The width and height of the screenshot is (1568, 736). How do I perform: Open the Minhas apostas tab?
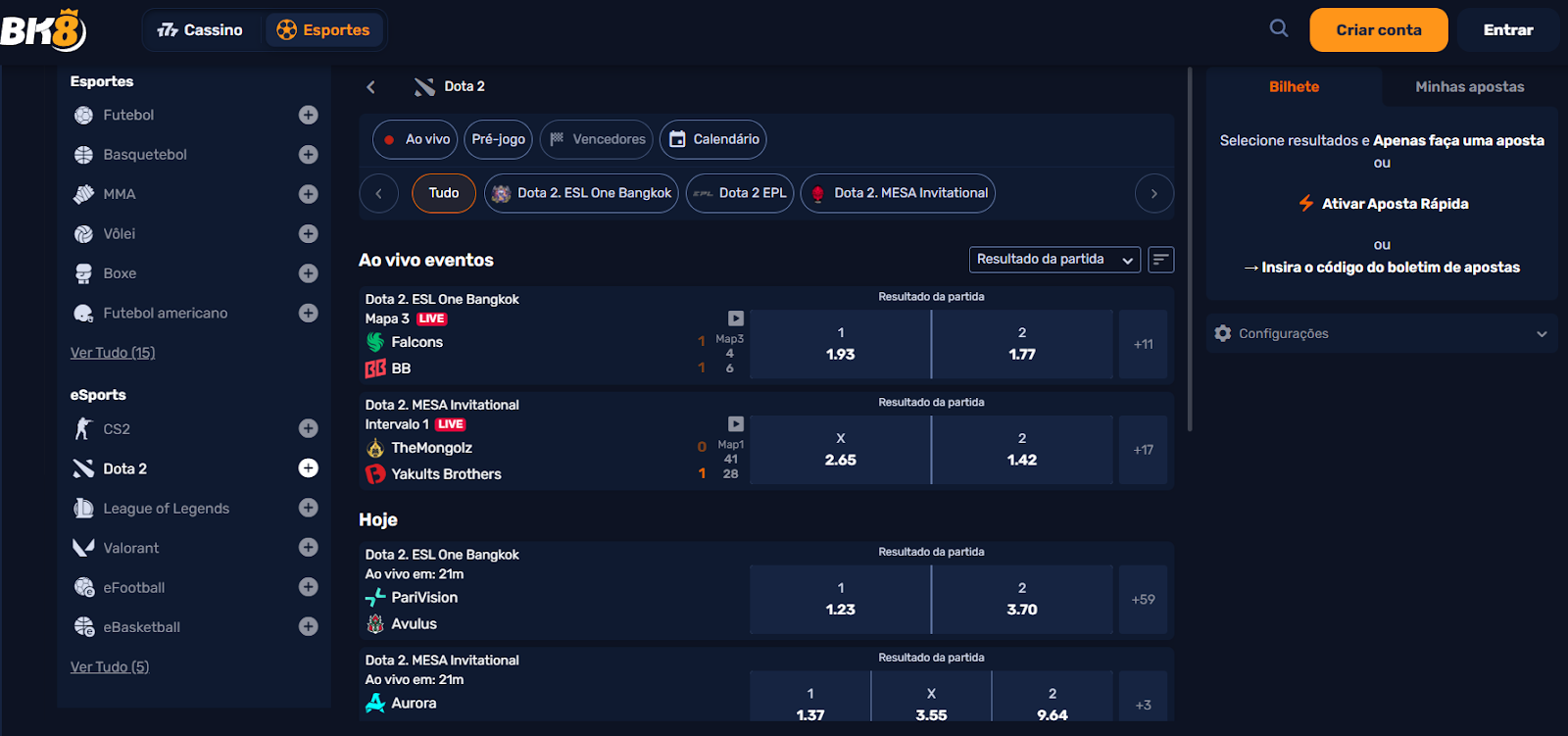coord(1469,87)
